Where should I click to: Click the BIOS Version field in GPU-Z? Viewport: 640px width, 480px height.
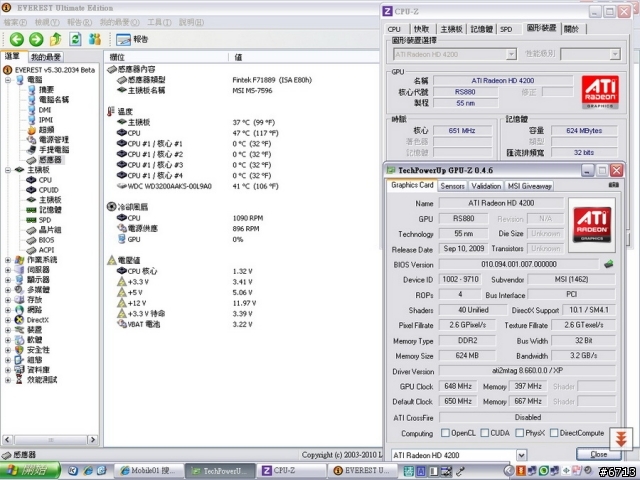[519, 264]
